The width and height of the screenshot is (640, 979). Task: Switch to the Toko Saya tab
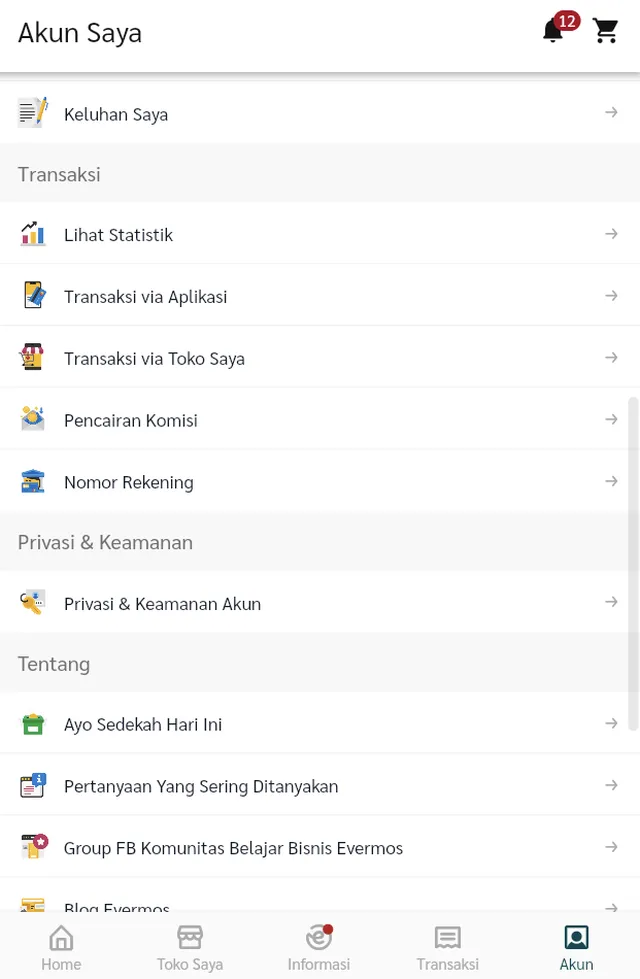pyautogui.click(x=190, y=946)
